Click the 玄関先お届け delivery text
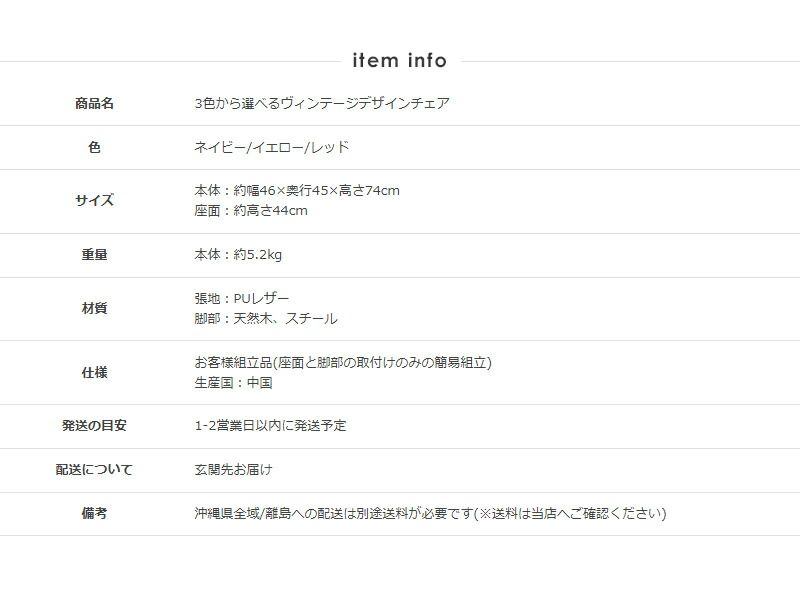Image resolution: width=801 pixels, height=590 pixels. click(x=232, y=469)
